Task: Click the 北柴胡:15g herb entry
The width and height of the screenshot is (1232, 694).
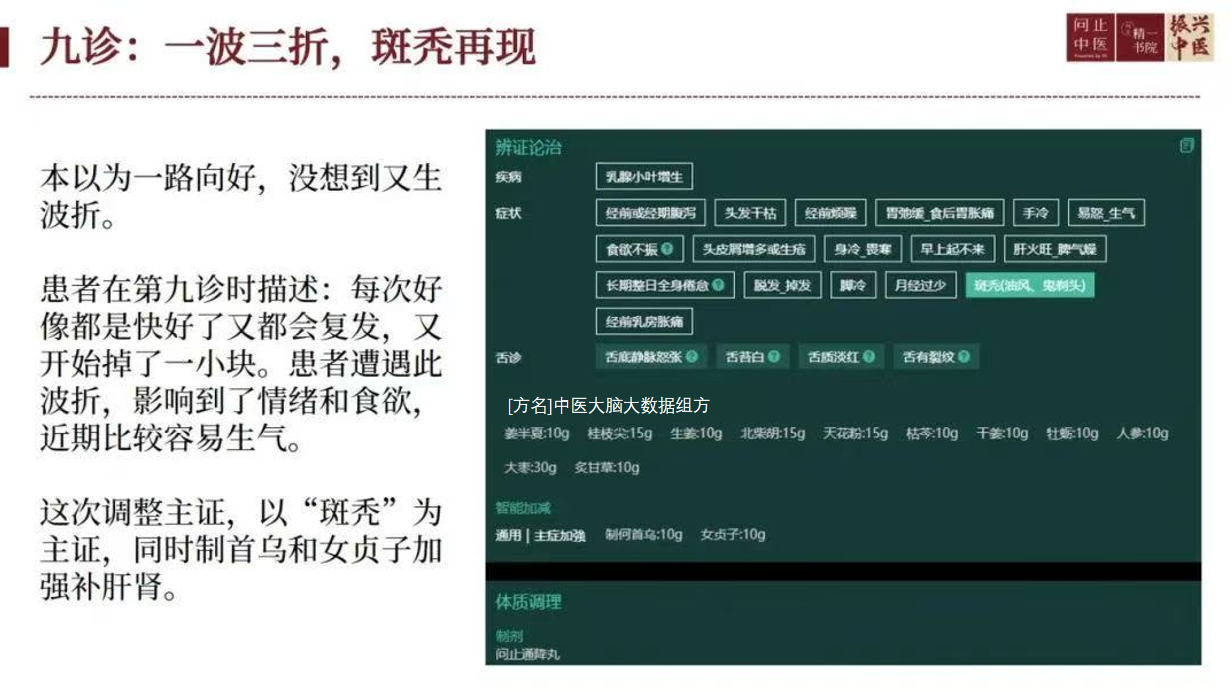Action: [773, 433]
